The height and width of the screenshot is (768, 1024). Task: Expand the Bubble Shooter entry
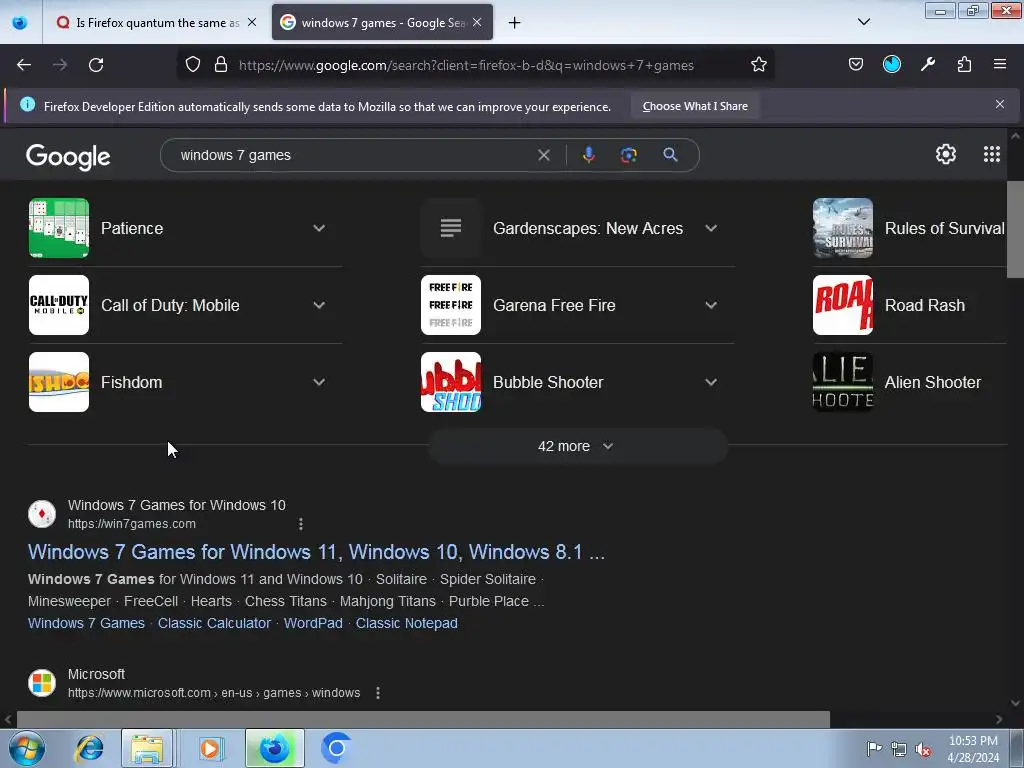tap(711, 382)
